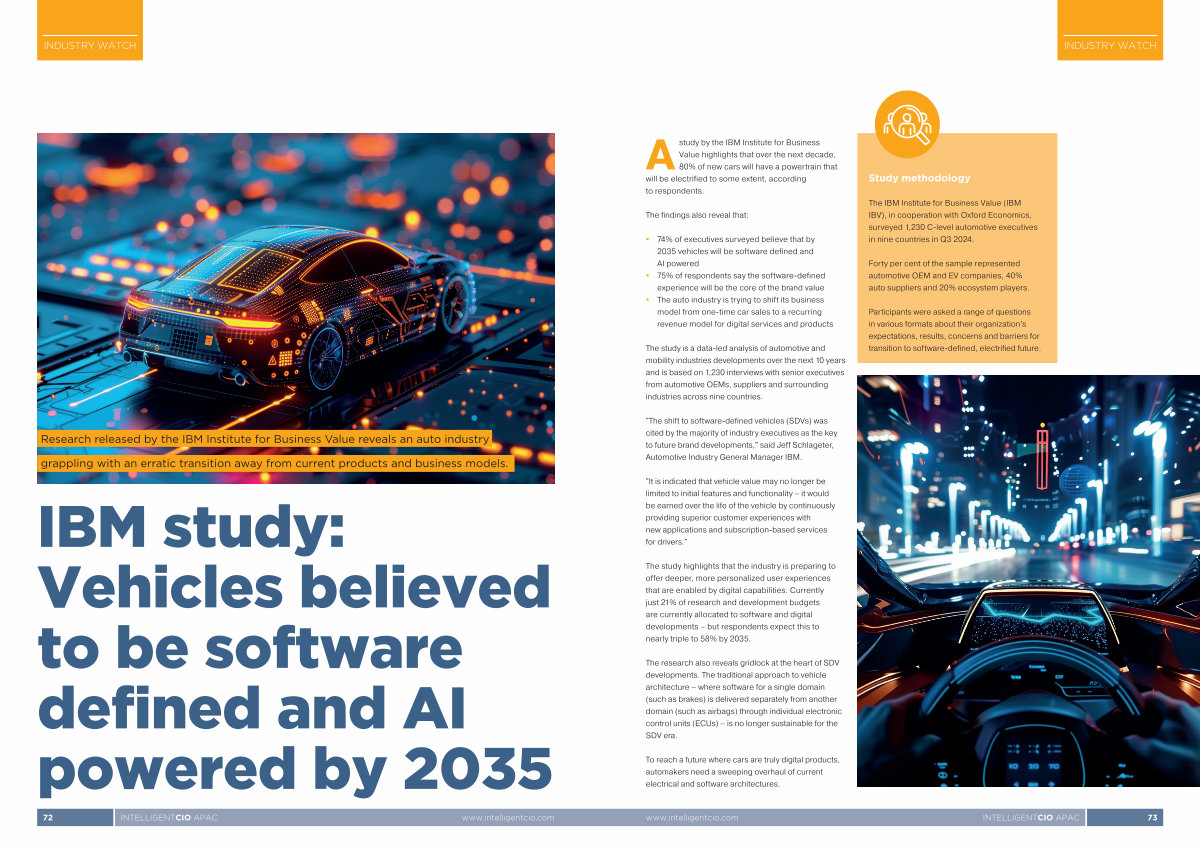Click page number 72 in the footer
The height and width of the screenshot is (849, 1200).
48,818
